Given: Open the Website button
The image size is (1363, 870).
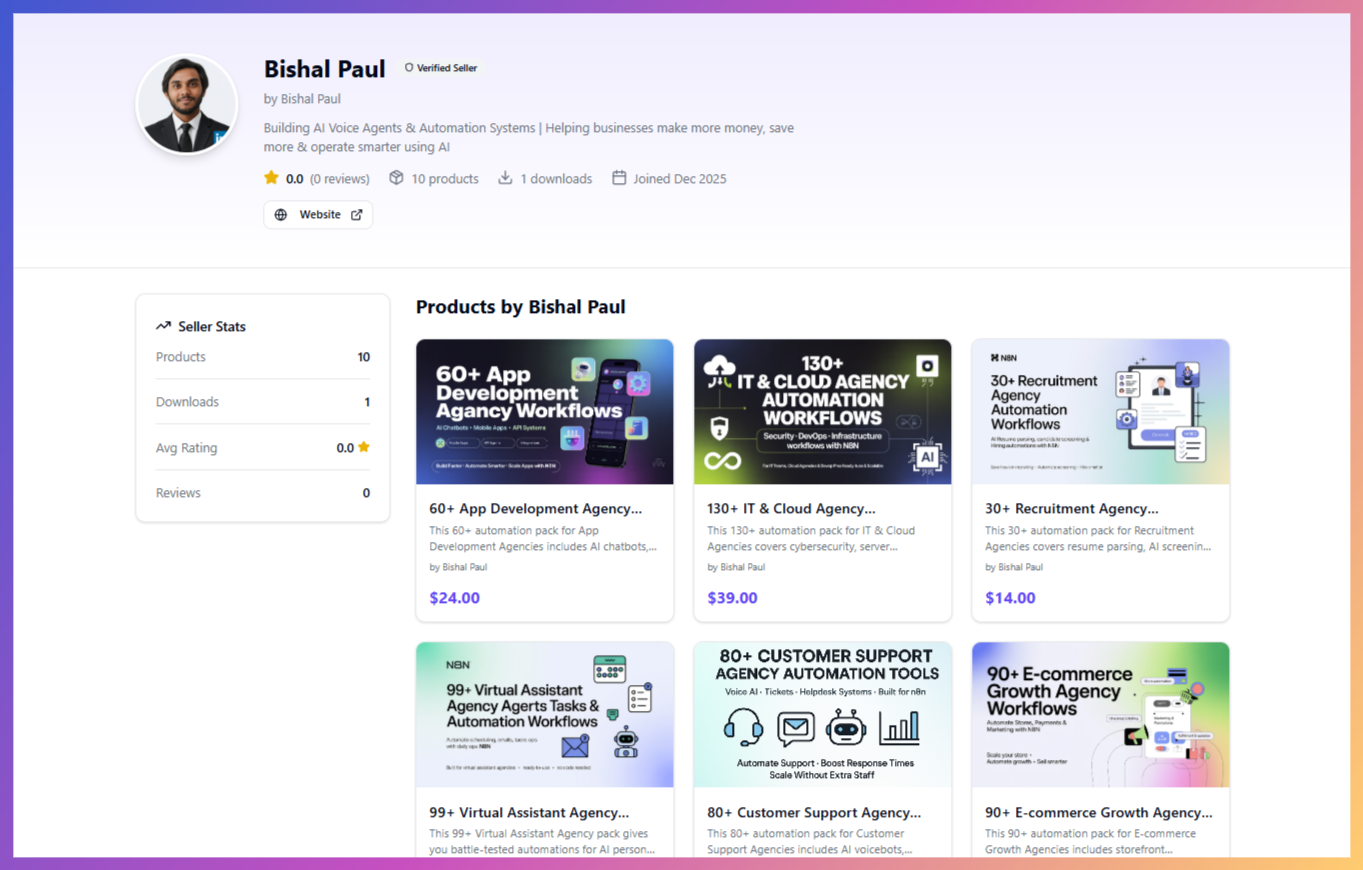Looking at the screenshot, I should coord(318,214).
